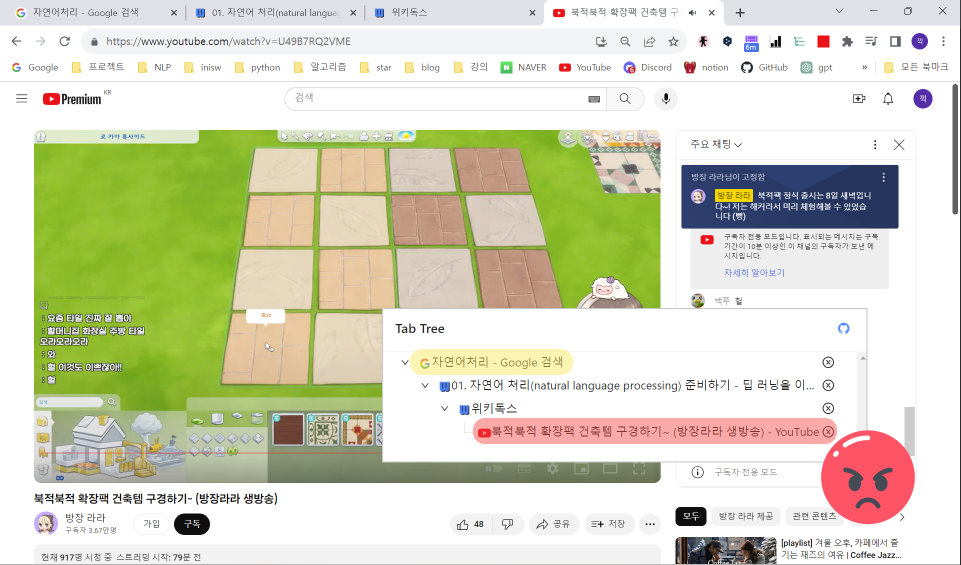Screen dimensions: 961x565
Task: Open the YouTube hamburger guide menu
Action: (21, 99)
